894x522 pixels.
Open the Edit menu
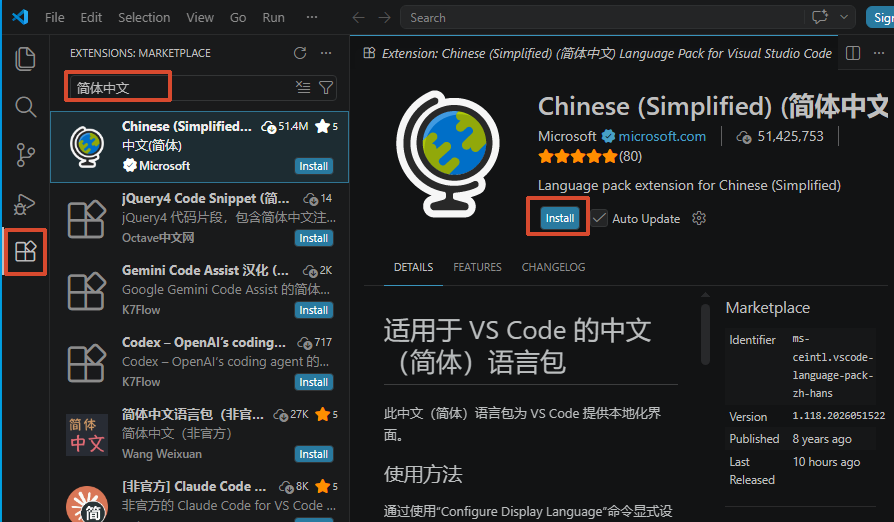[91, 18]
